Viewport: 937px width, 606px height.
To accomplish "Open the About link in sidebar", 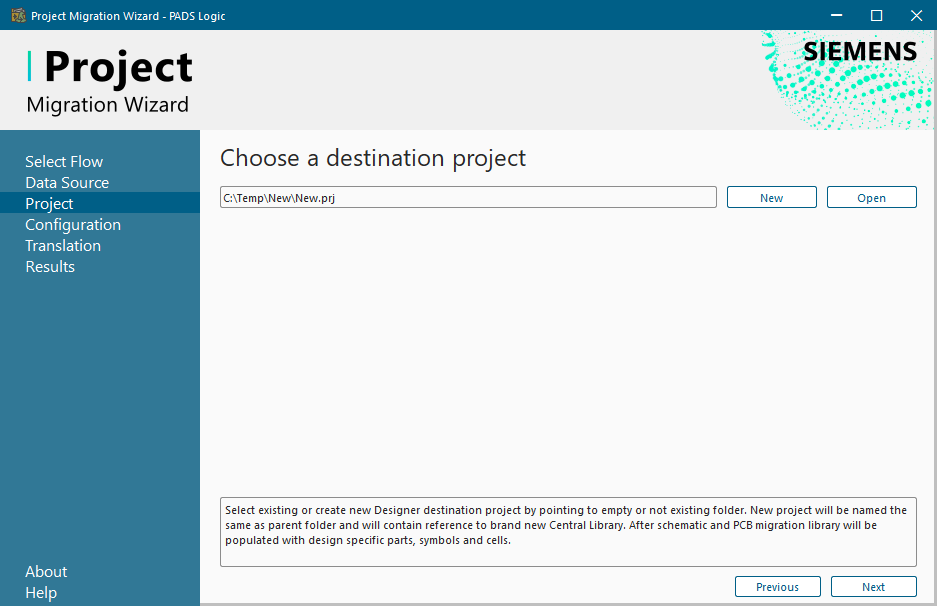I will click(x=46, y=572).
